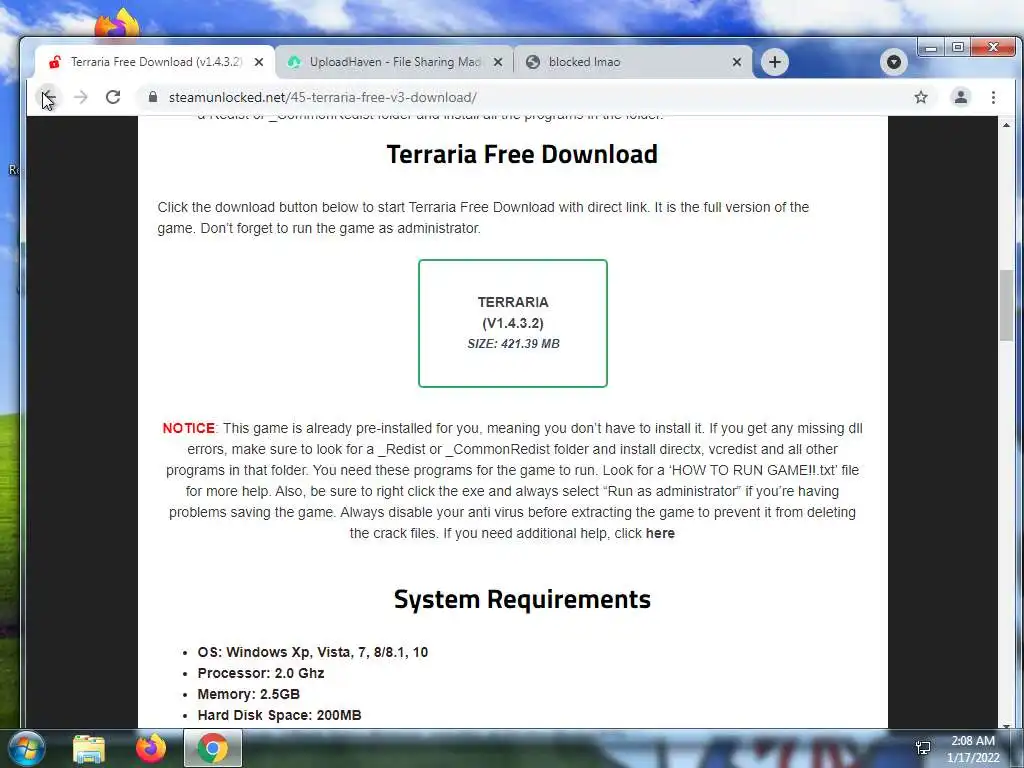The image size is (1024, 768).
Task: Close the blocked lmao tab
Action: coord(737,62)
